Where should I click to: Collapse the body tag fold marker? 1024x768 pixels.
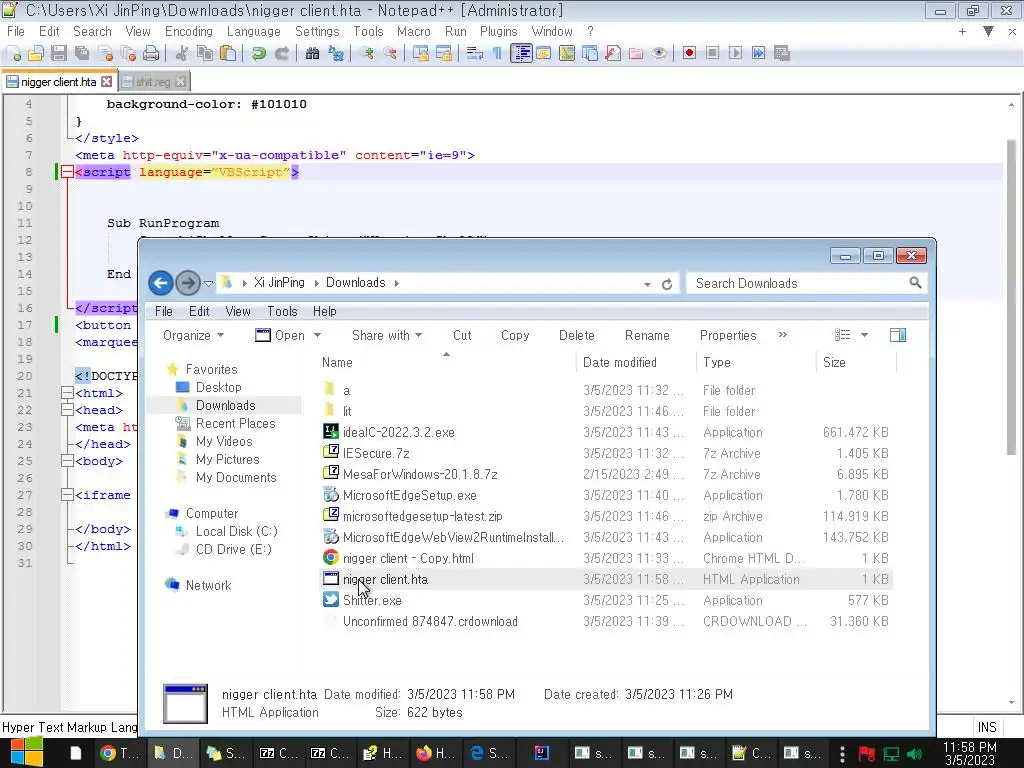tap(67, 461)
